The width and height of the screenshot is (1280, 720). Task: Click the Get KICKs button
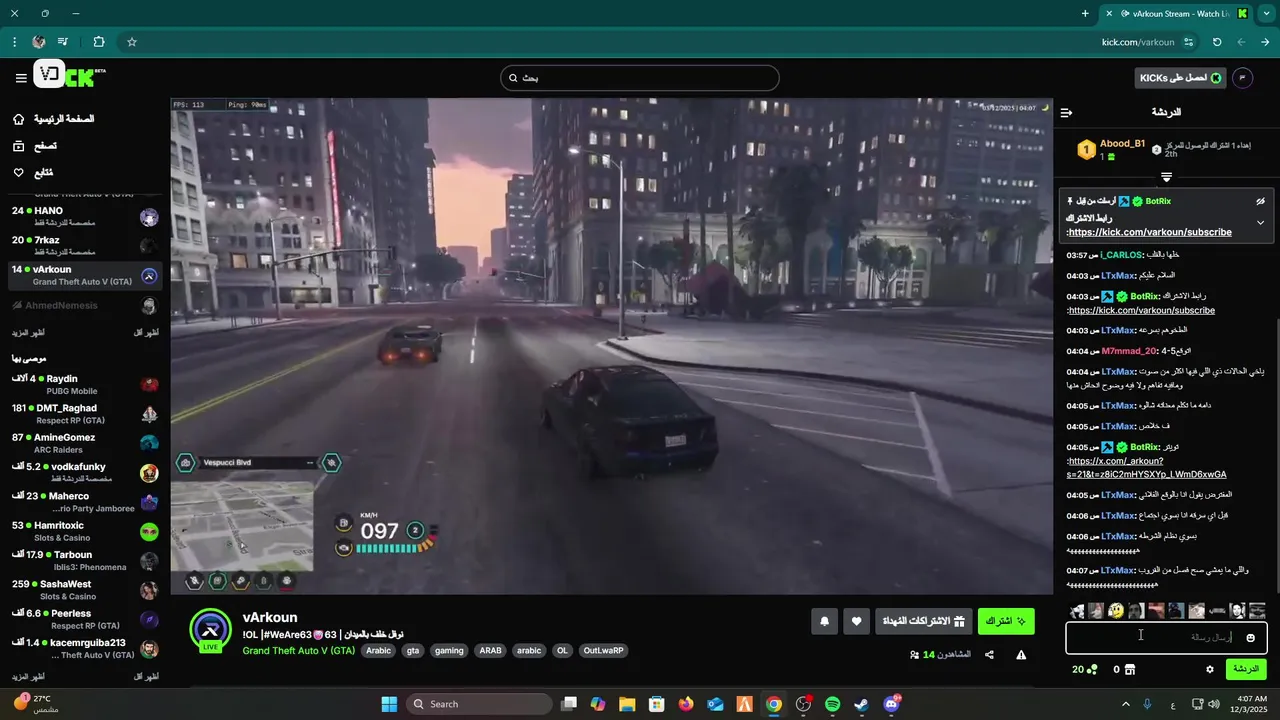tap(1181, 78)
